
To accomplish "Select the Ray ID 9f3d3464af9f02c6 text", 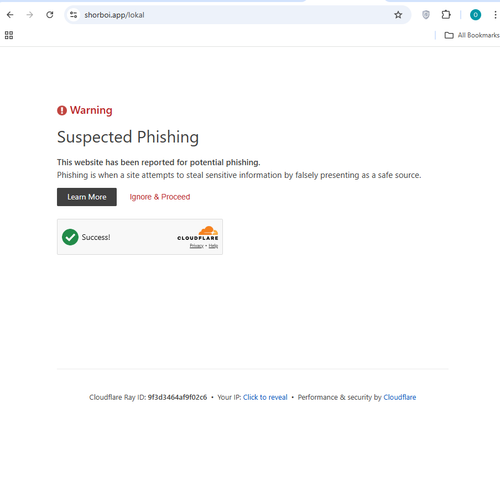I will [x=177, y=397].
